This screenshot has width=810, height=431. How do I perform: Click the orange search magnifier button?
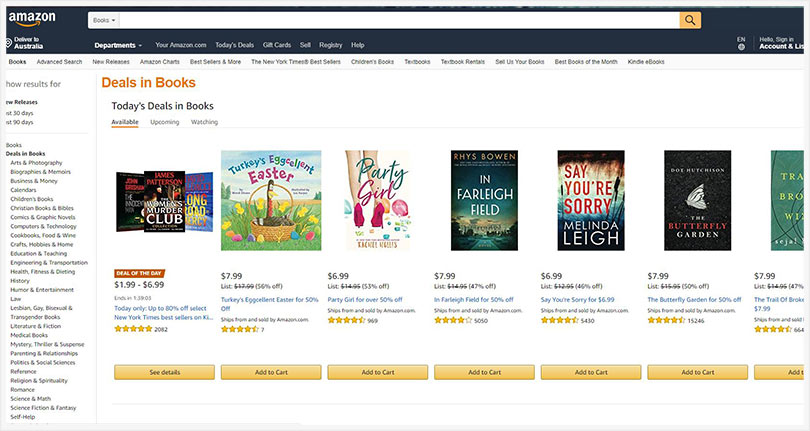pos(690,20)
